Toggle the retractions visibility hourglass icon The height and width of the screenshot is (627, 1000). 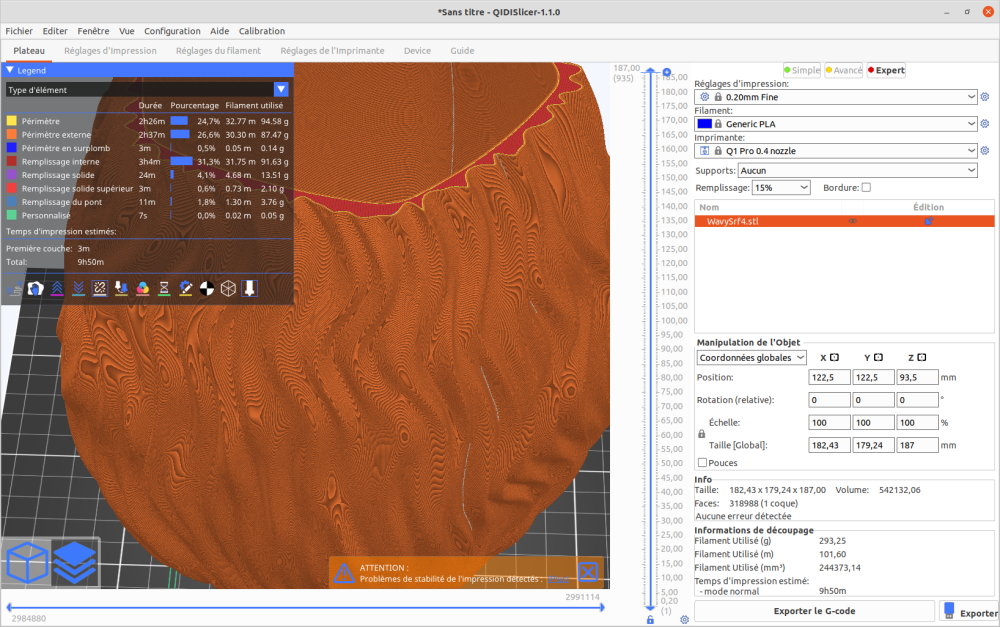click(x=164, y=288)
